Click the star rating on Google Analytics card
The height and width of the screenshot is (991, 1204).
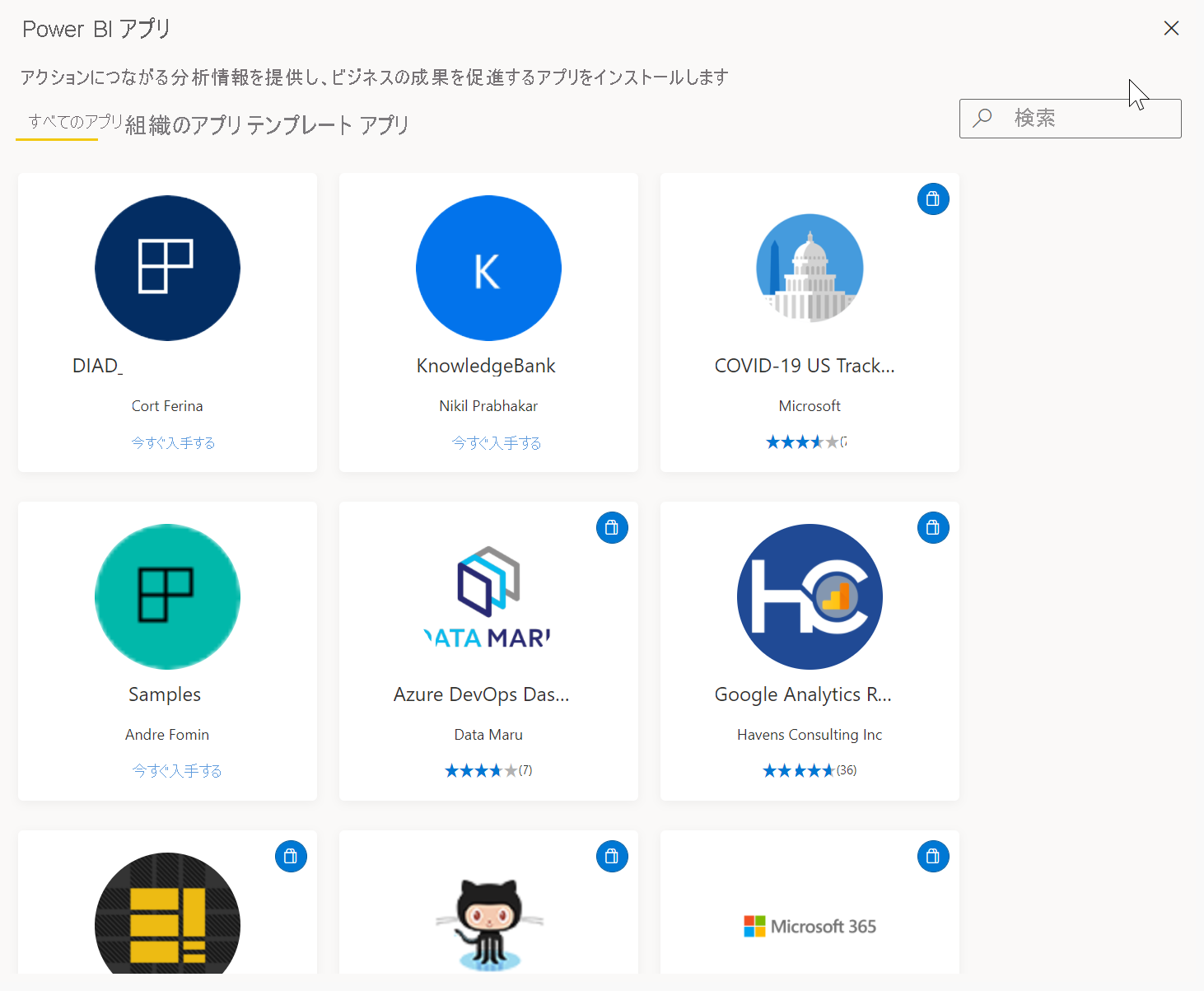810,770
